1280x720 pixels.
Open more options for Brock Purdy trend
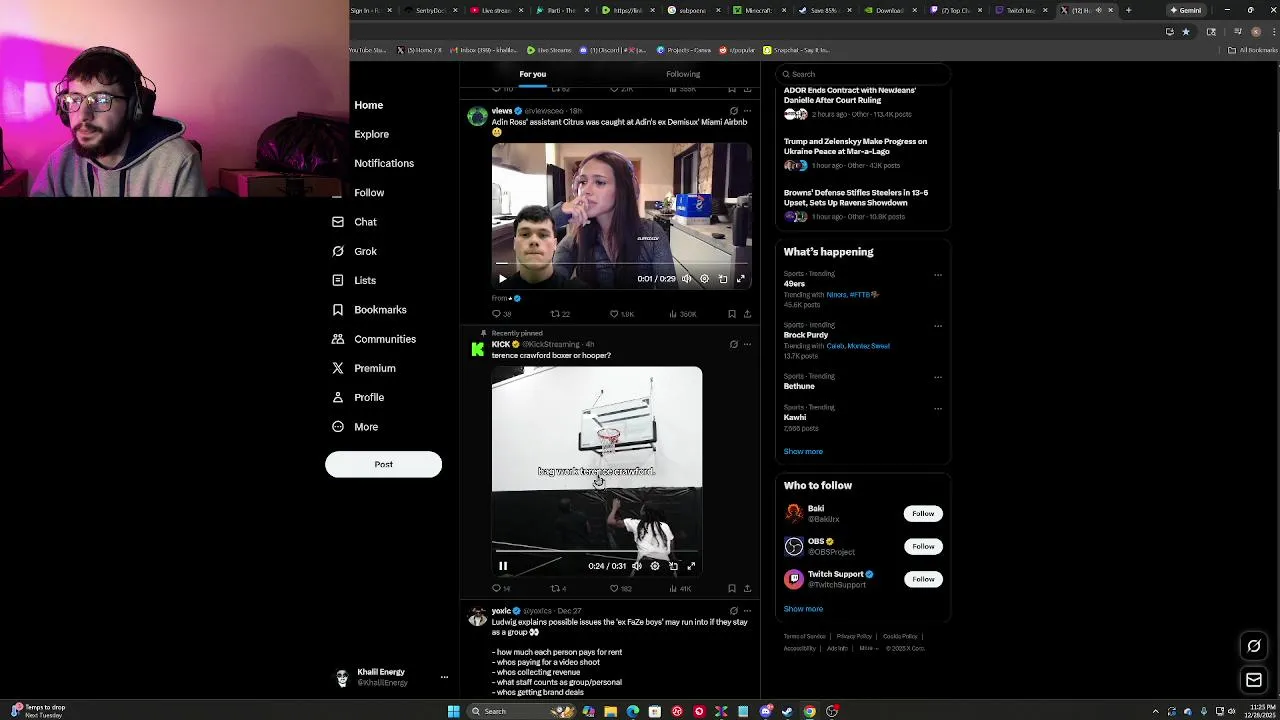click(x=938, y=325)
